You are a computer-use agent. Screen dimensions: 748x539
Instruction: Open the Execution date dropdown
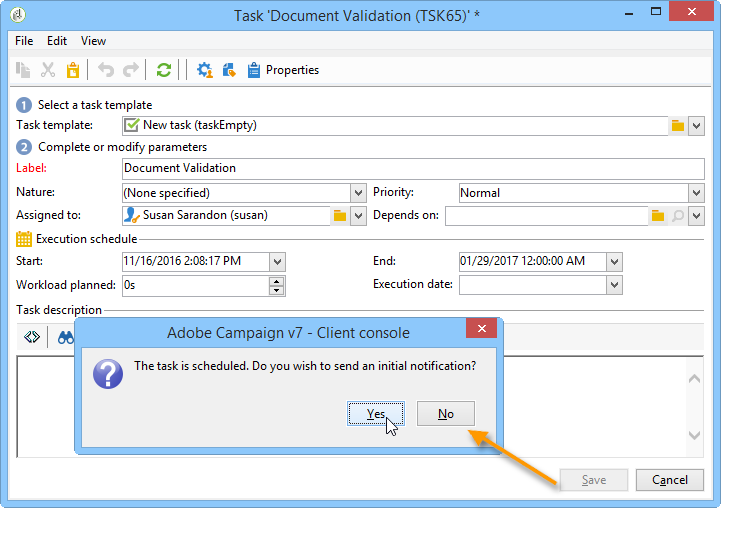pos(614,285)
